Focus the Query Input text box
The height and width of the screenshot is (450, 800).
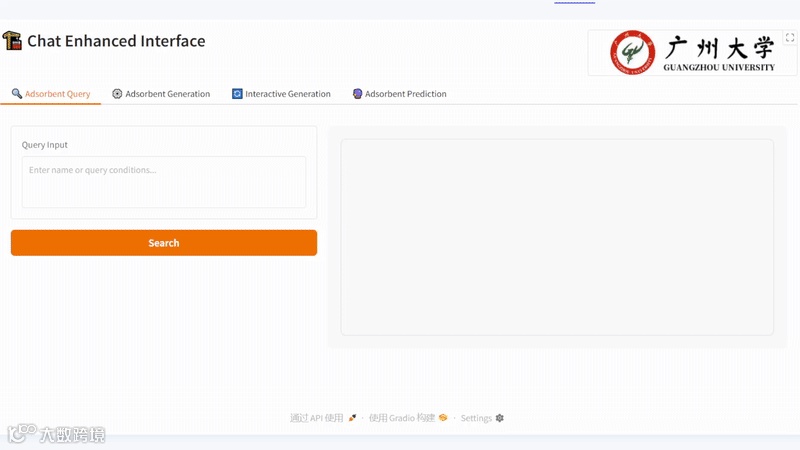tap(164, 182)
